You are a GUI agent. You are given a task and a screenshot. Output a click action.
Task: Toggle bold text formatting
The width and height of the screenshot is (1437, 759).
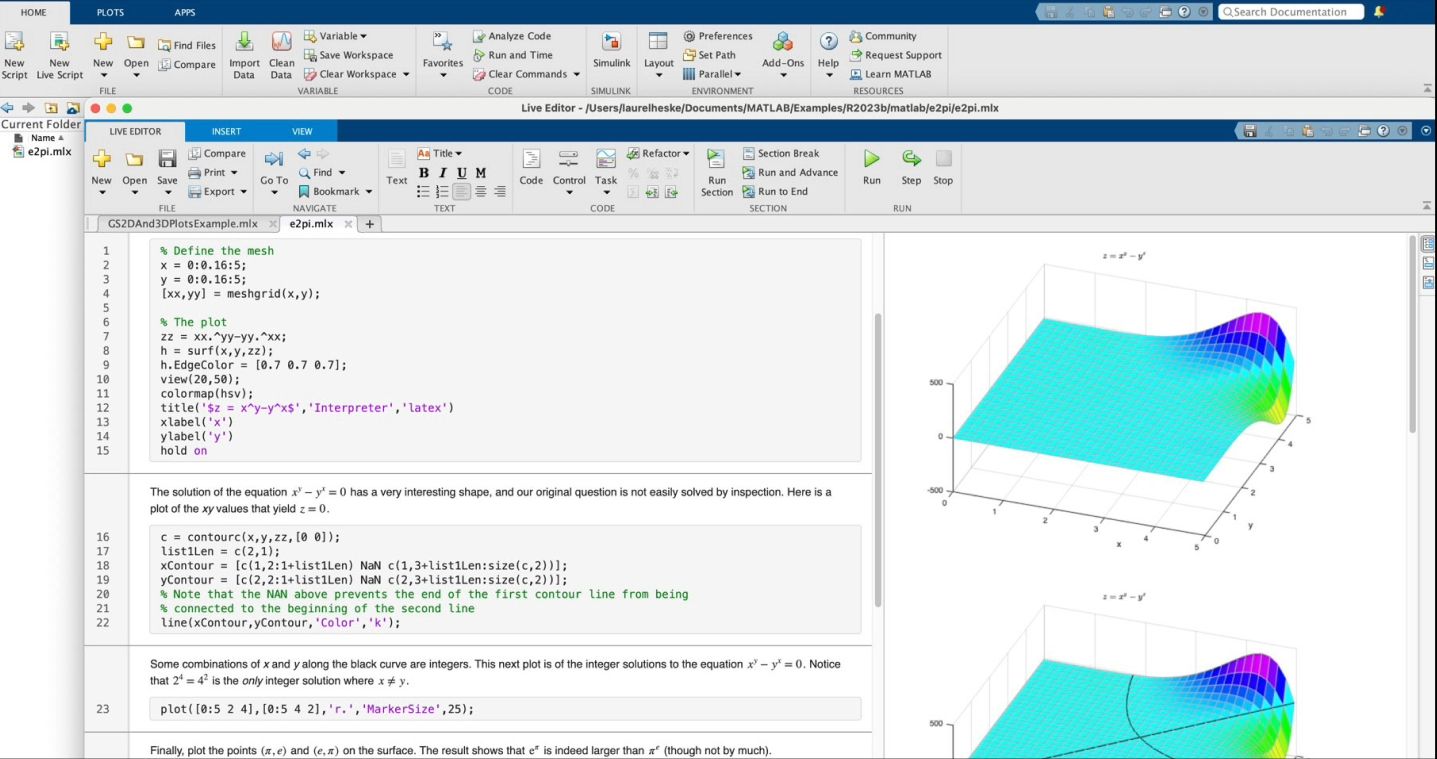click(424, 173)
